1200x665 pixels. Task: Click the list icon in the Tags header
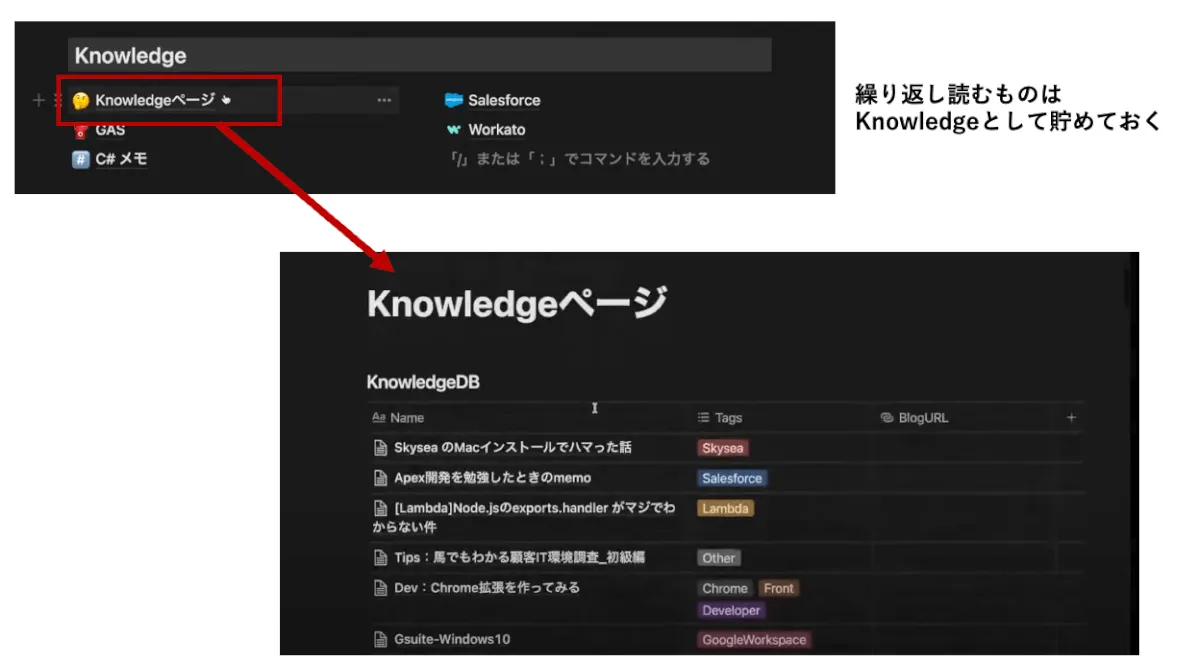(704, 418)
